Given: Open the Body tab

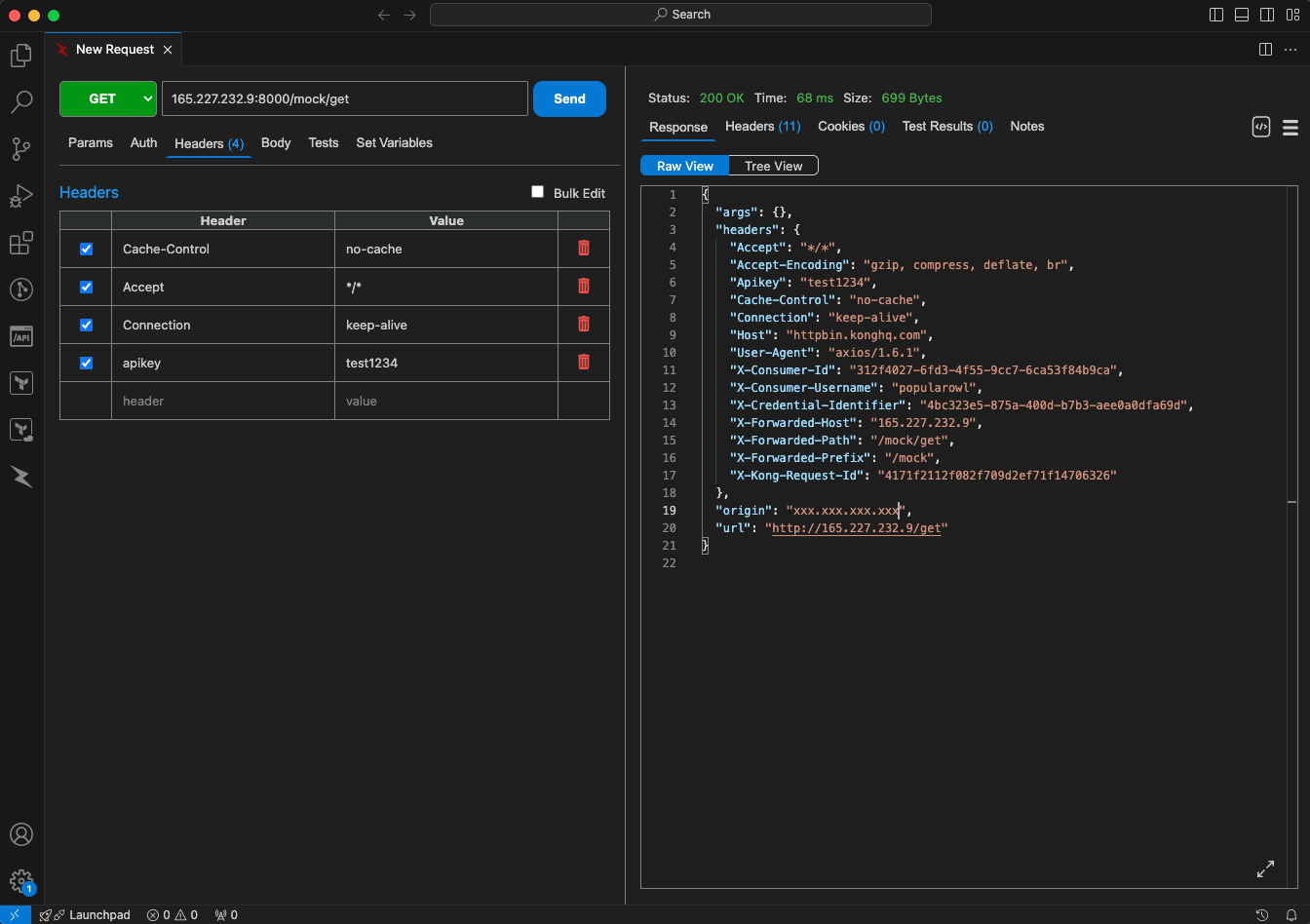Looking at the screenshot, I should tap(276, 142).
